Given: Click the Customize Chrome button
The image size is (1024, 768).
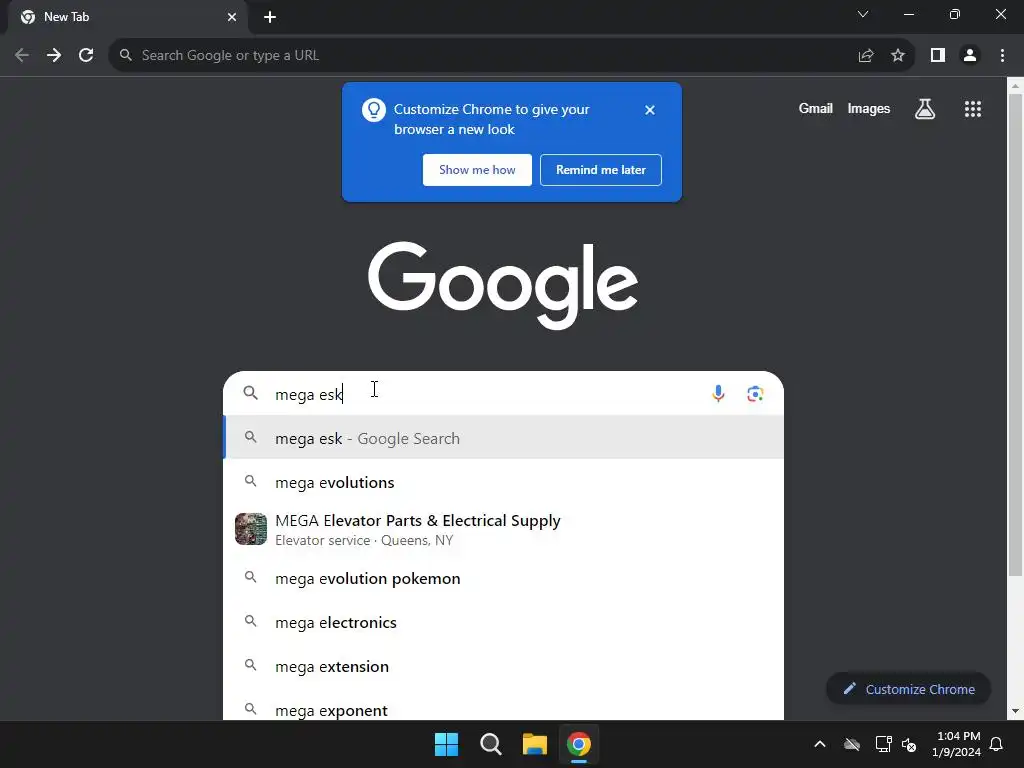Looking at the screenshot, I should [x=908, y=689].
